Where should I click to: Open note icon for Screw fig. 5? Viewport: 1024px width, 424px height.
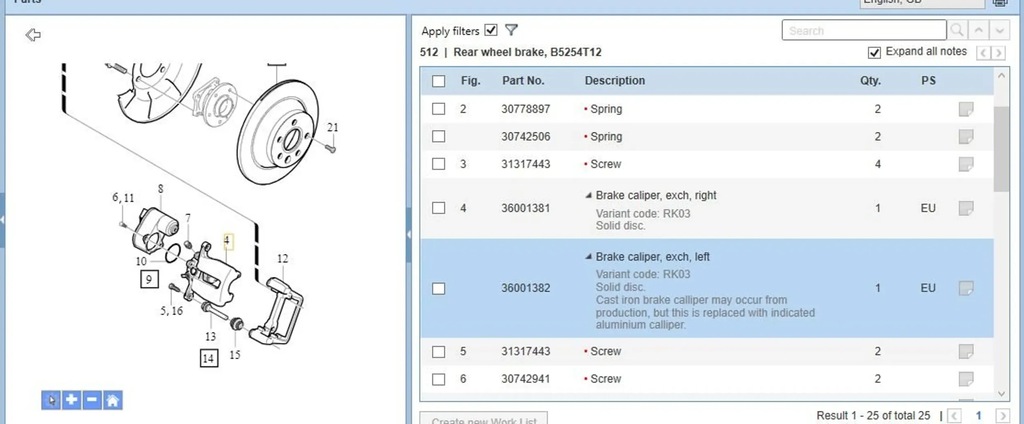(x=966, y=351)
